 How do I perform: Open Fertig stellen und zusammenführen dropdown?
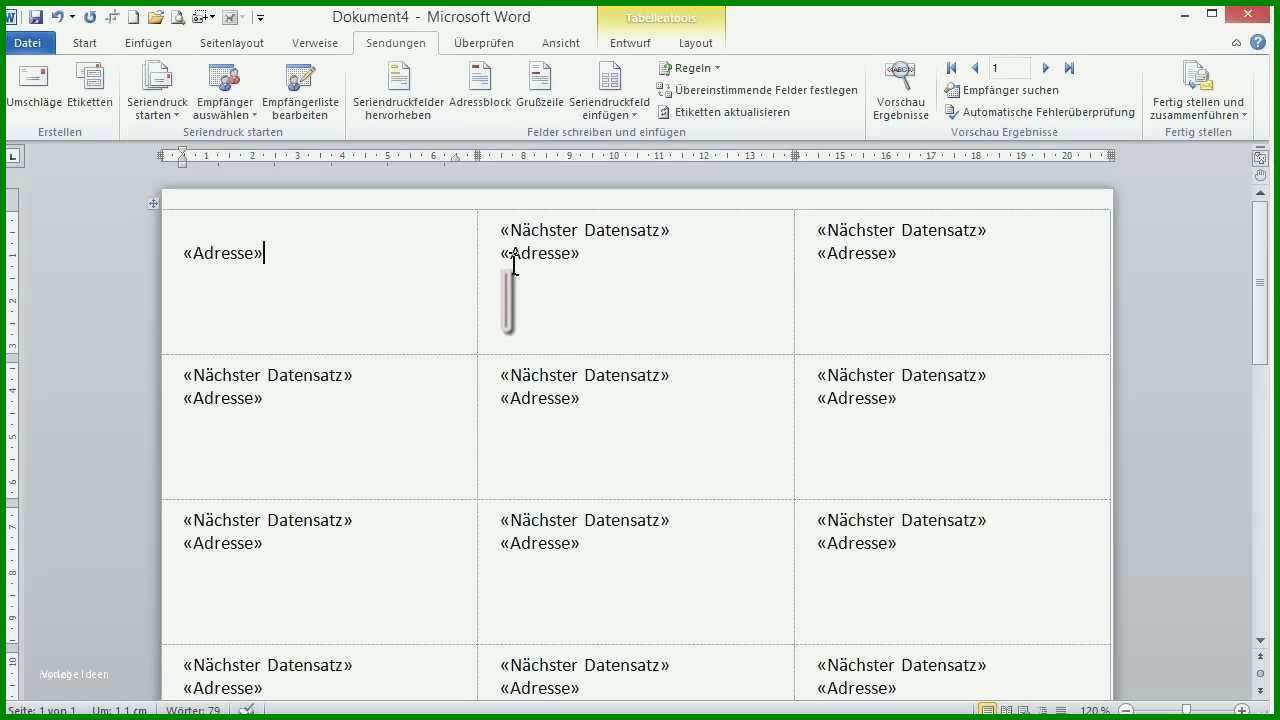tap(1198, 90)
